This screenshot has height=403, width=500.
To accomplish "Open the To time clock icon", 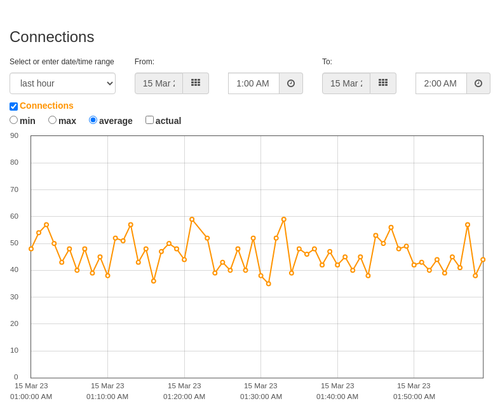I will (x=478, y=83).
